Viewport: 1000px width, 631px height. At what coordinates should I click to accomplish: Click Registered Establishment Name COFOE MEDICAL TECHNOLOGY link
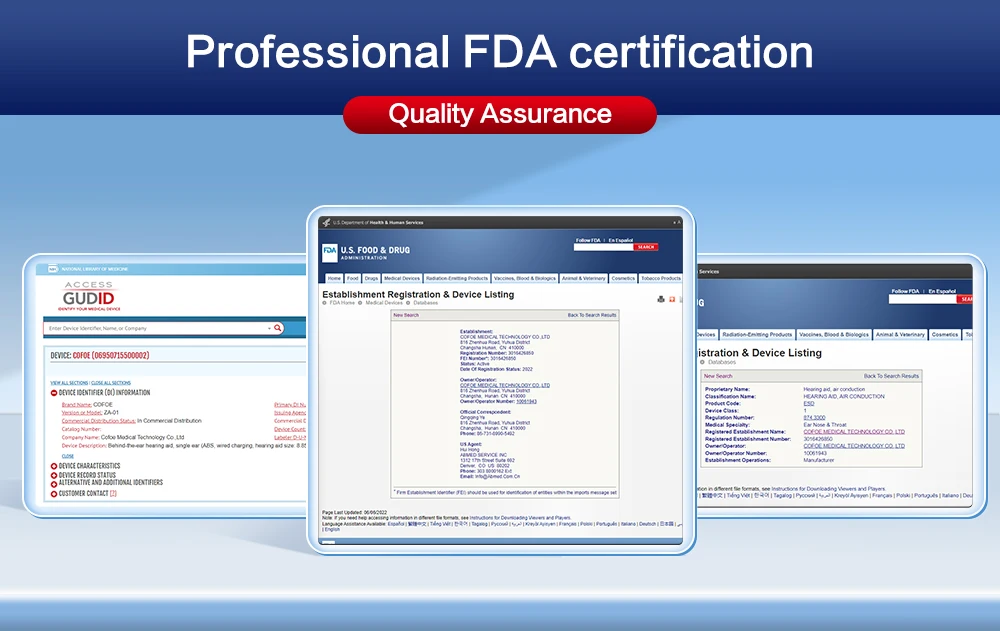pos(854,432)
